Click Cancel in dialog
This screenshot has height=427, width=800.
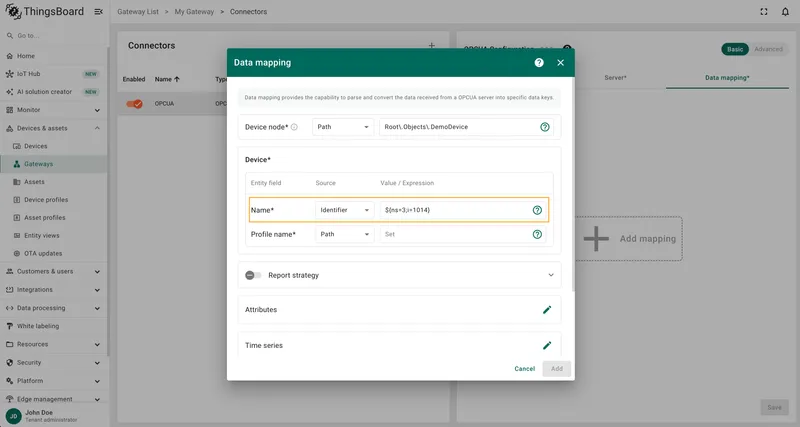click(x=524, y=369)
